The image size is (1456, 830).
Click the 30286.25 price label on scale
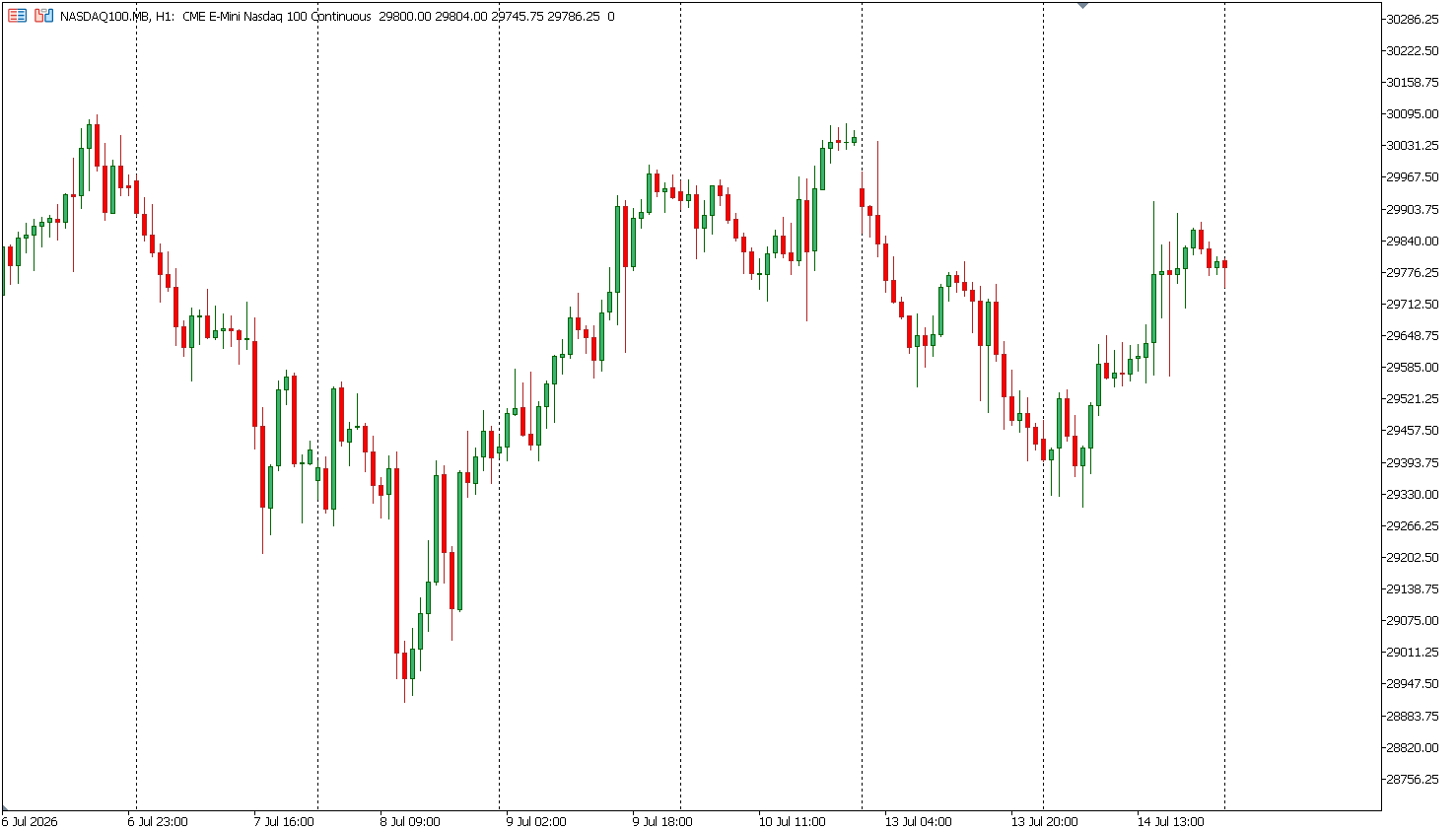(x=1413, y=19)
